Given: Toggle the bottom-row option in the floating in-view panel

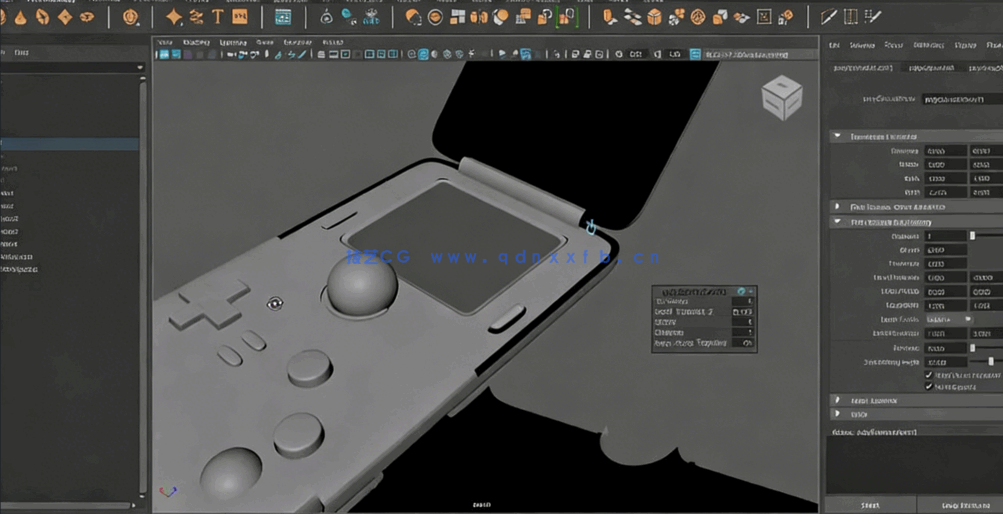Looking at the screenshot, I should point(746,343).
